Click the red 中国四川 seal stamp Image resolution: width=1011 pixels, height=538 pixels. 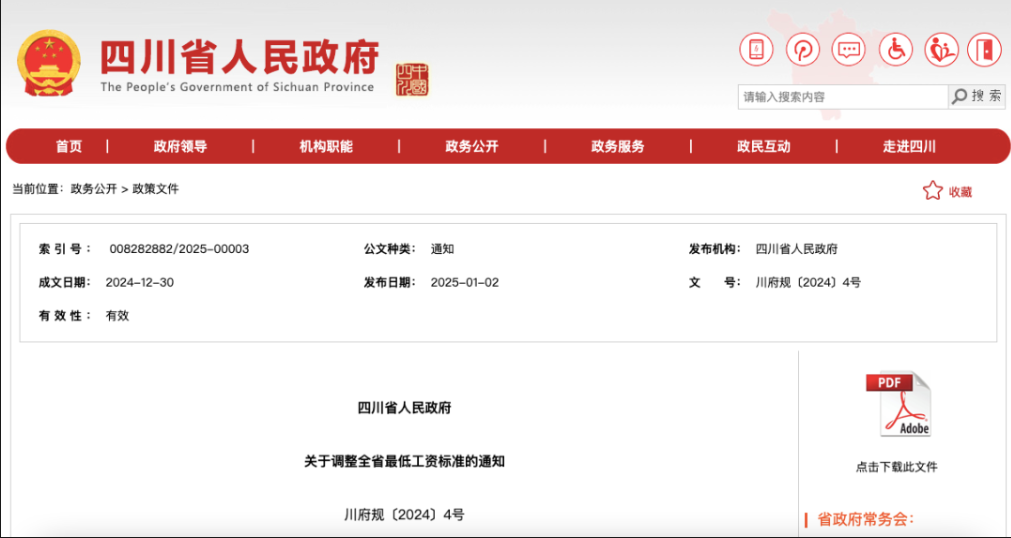(412, 80)
